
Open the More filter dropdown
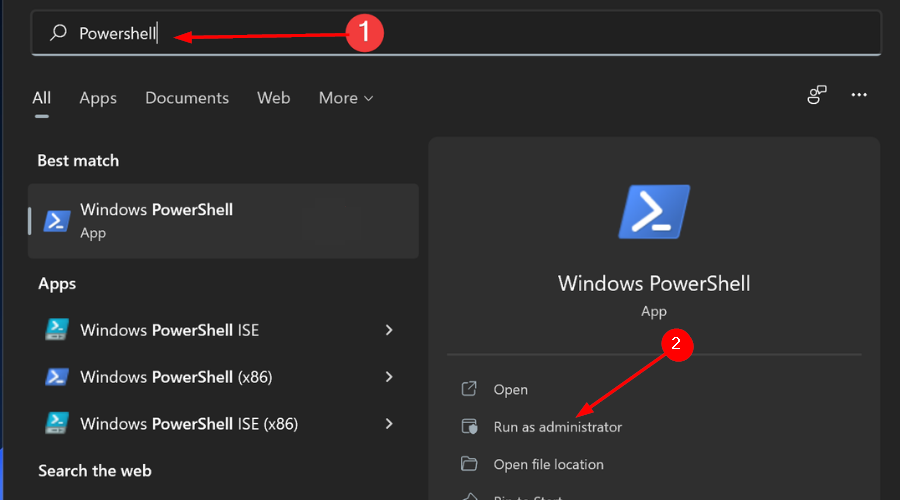click(x=346, y=98)
